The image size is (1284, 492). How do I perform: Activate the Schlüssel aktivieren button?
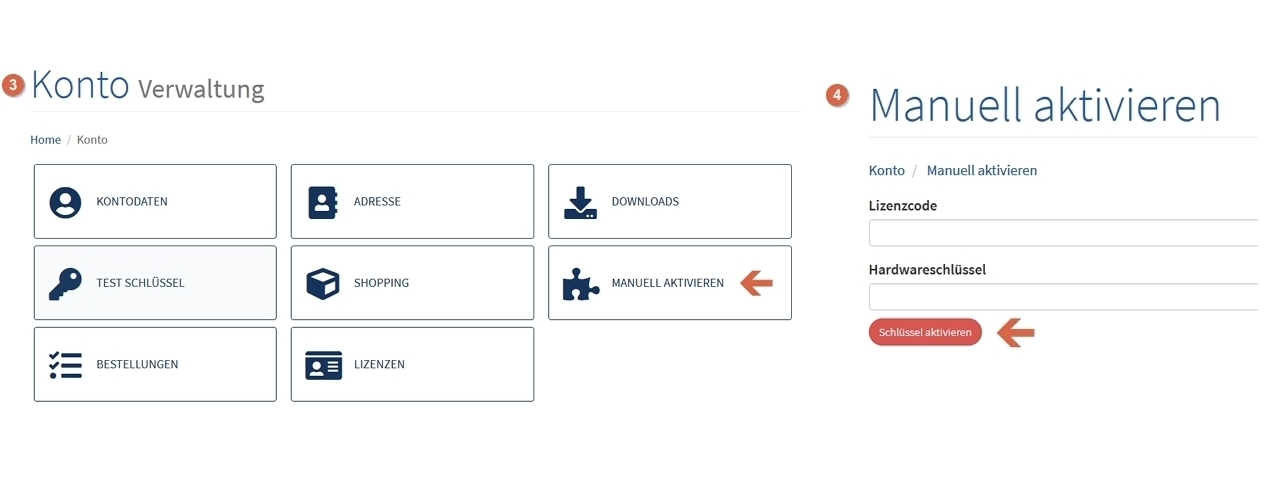925,332
